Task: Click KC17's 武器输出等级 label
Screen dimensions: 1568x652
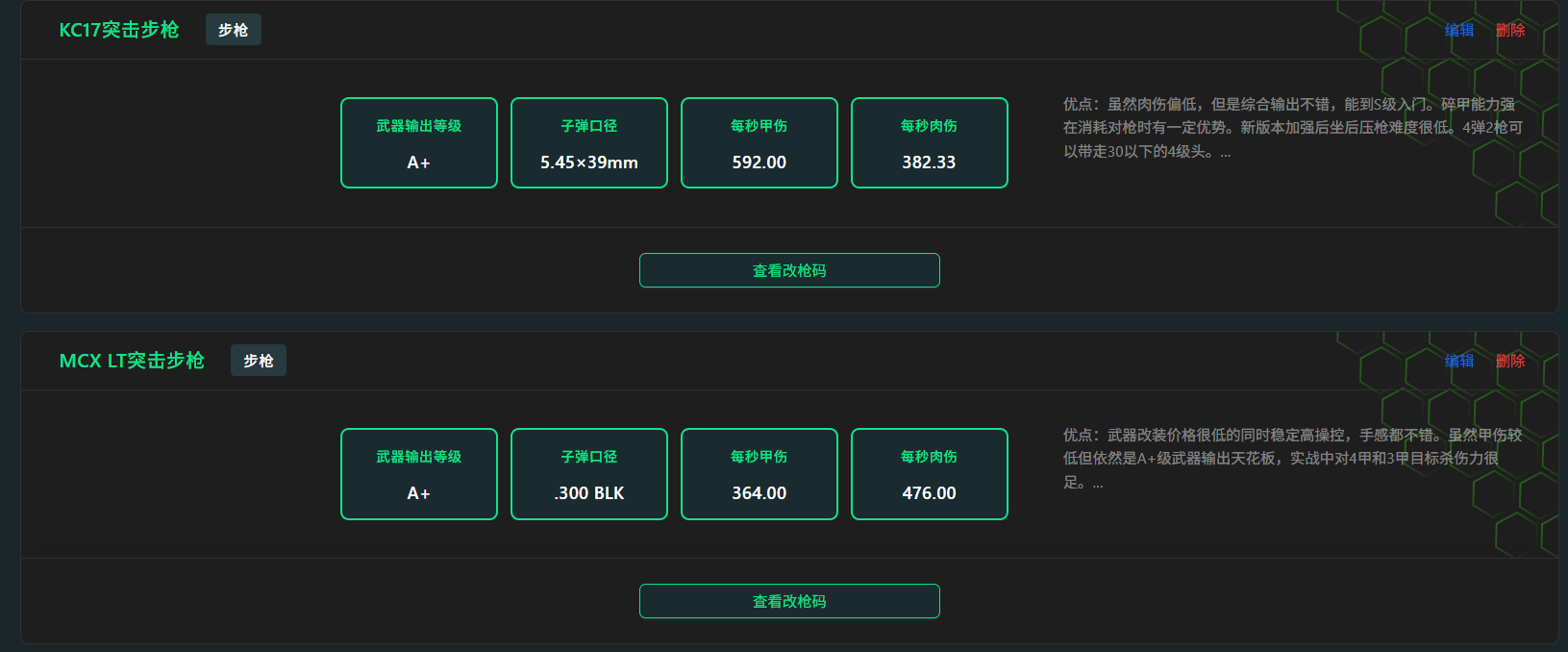Action: [419, 126]
